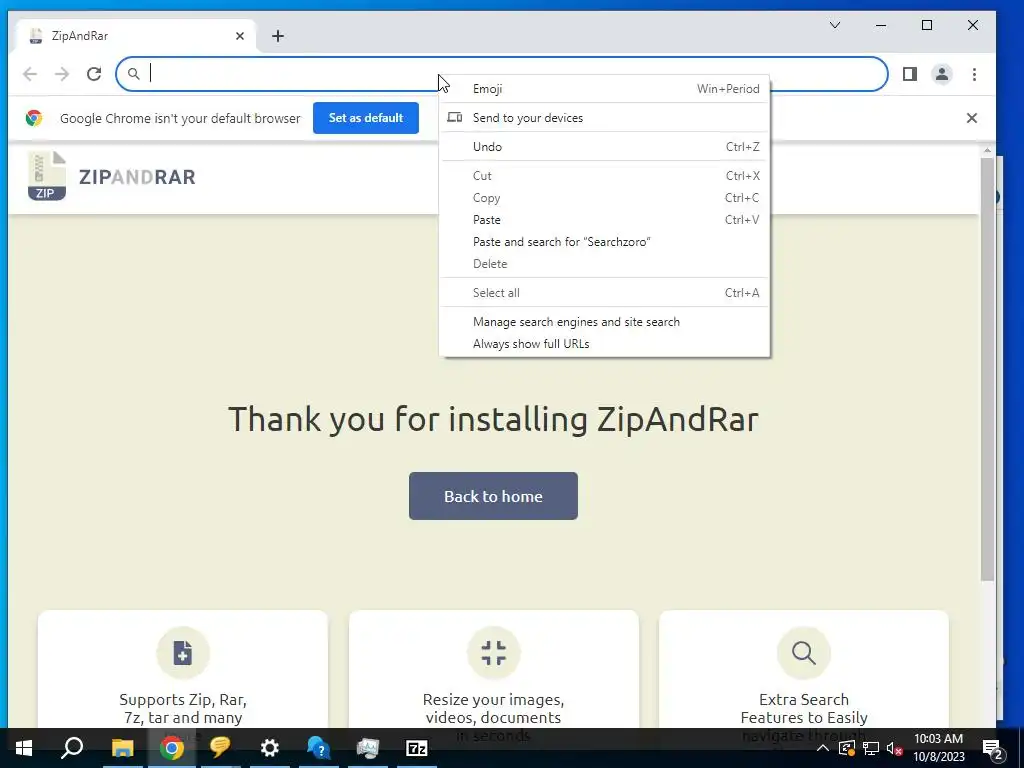The width and height of the screenshot is (1024, 768).
Task: Click the Extra Search Features card text
Action: [x=804, y=709]
